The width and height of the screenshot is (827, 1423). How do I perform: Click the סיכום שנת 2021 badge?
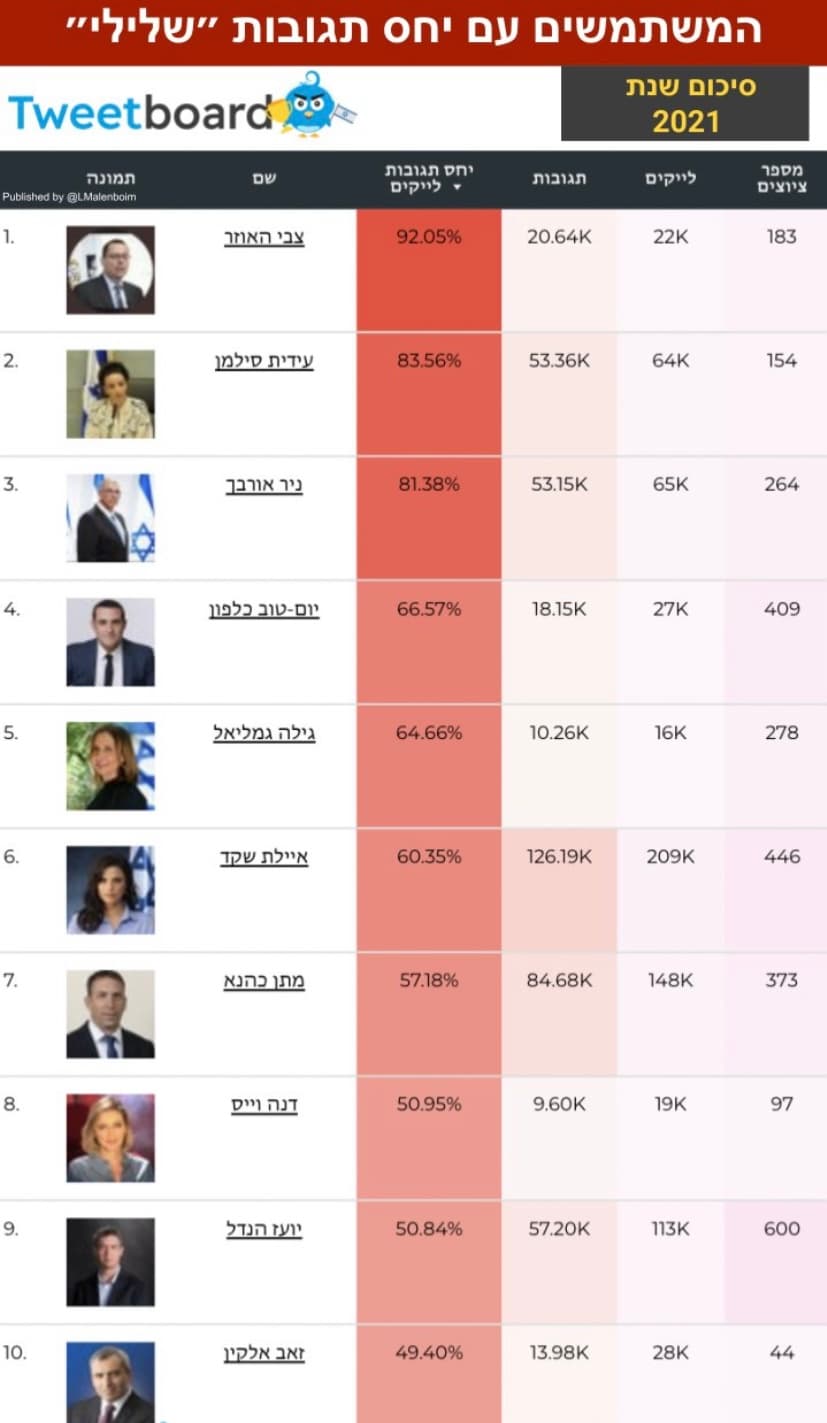(685, 104)
